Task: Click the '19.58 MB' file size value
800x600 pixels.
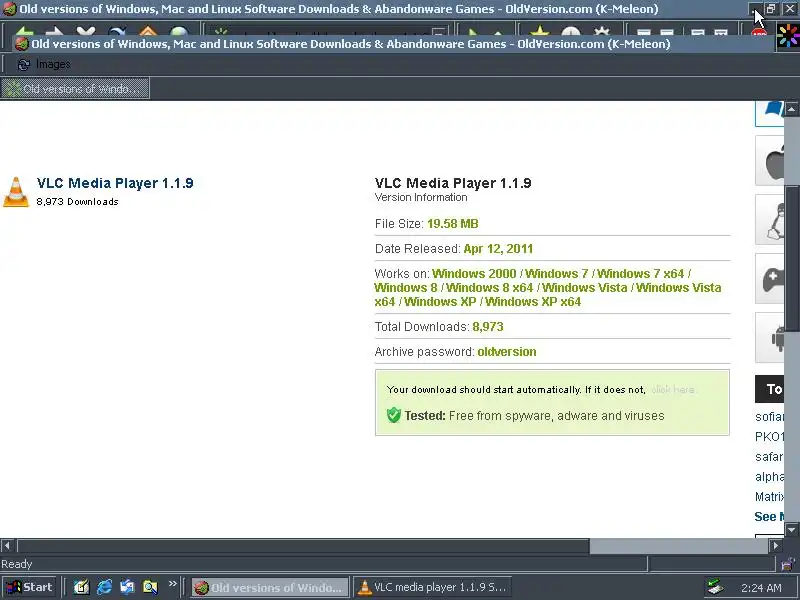Action: pyautogui.click(x=453, y=223)
